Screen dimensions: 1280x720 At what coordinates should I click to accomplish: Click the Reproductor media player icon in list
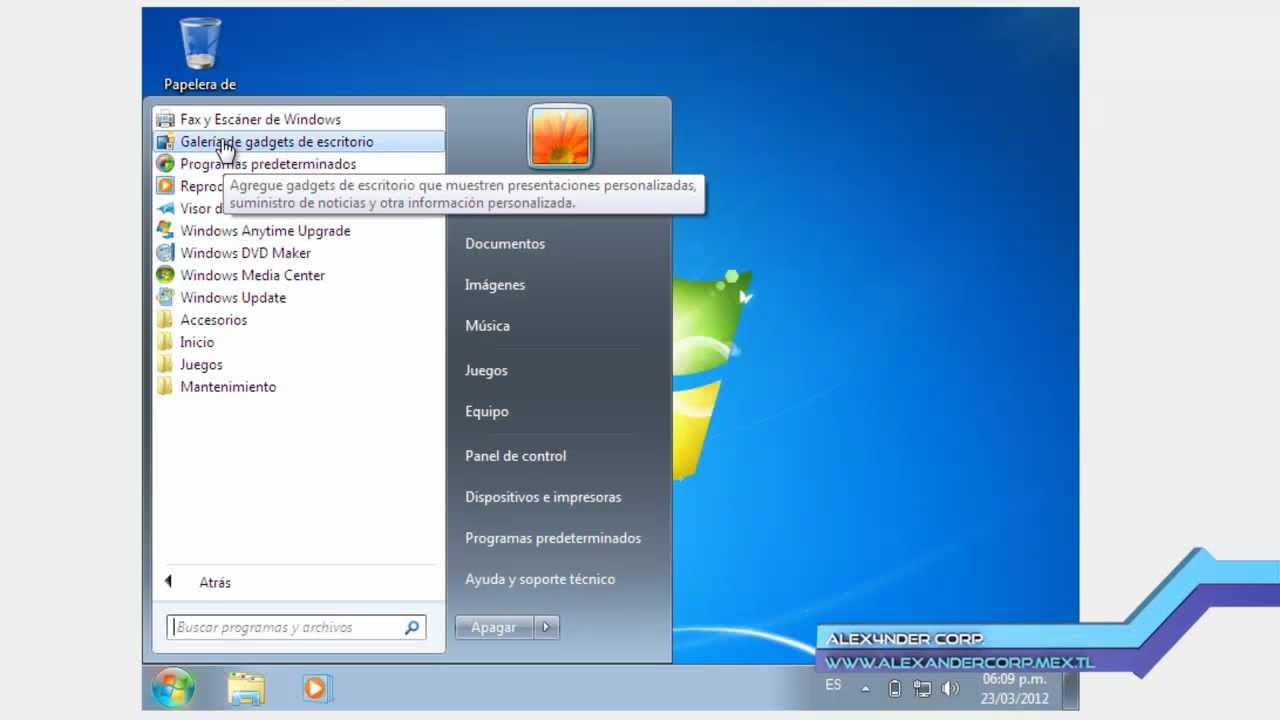tap(165, 186)
